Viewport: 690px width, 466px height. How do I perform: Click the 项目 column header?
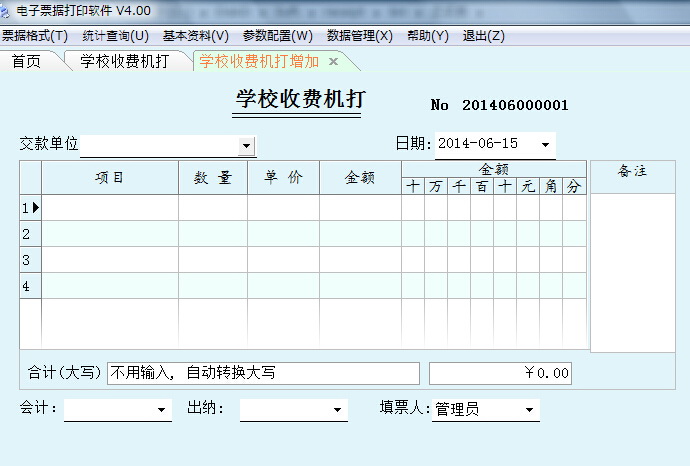110,178
